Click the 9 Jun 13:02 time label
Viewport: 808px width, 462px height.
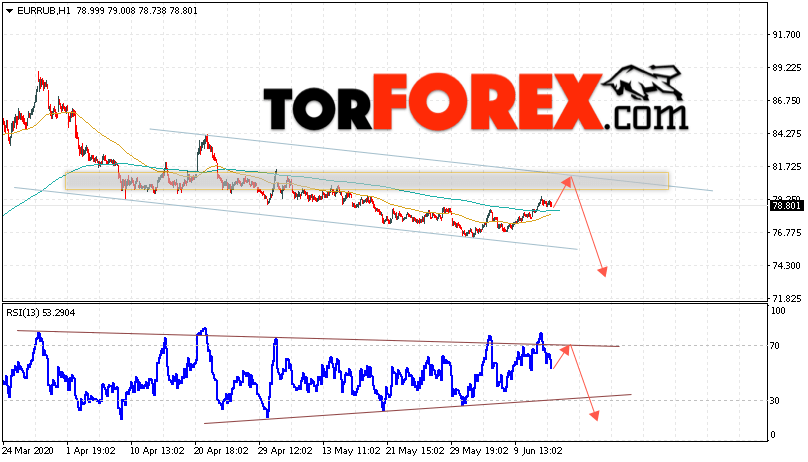(538, 451)
